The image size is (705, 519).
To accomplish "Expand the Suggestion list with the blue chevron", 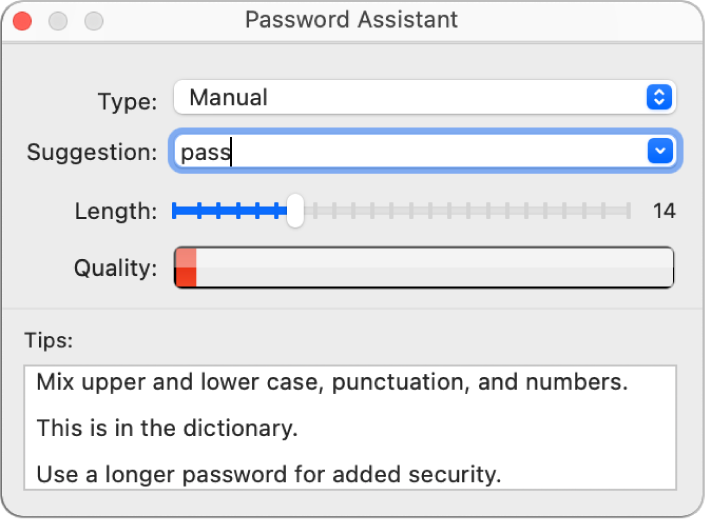I will pyautogui.click(x=658, y=151).
